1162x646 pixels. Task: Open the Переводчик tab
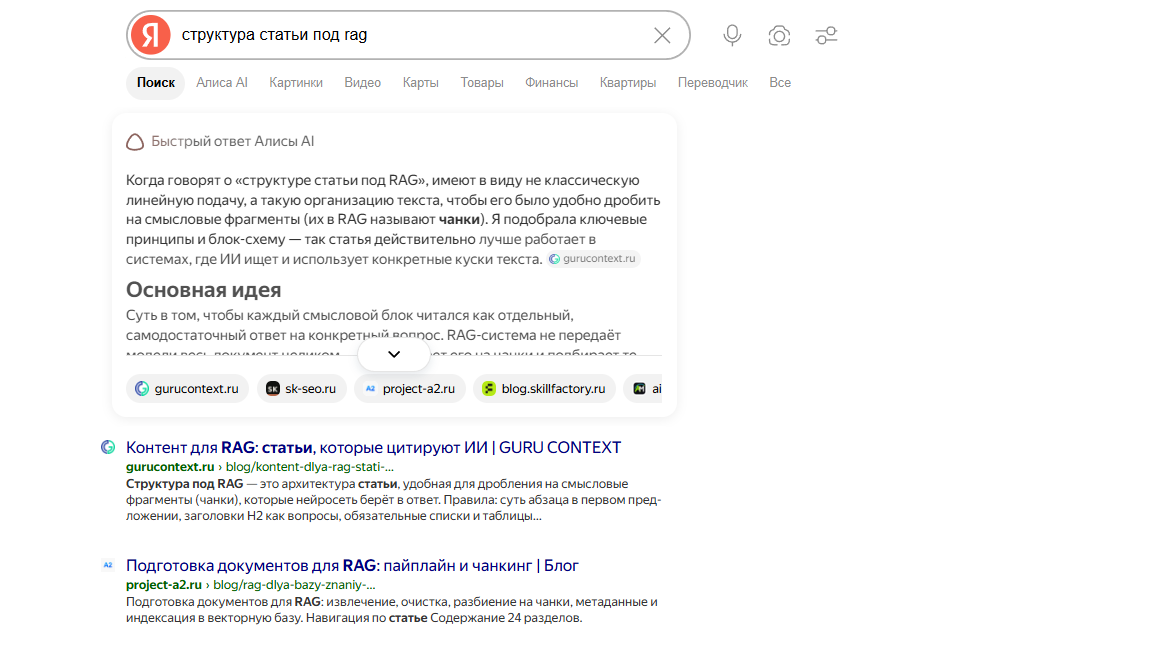click(x=712, y=83)
